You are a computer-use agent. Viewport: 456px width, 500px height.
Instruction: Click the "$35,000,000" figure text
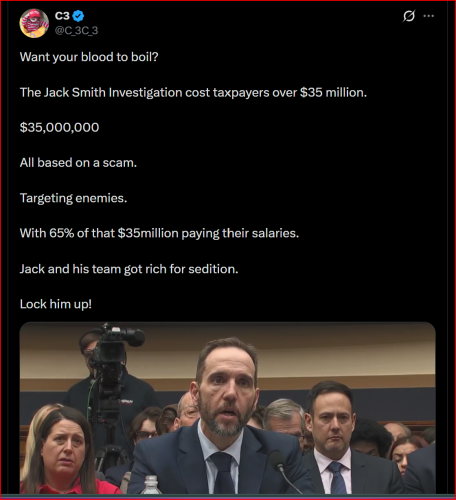pos(59,127)
